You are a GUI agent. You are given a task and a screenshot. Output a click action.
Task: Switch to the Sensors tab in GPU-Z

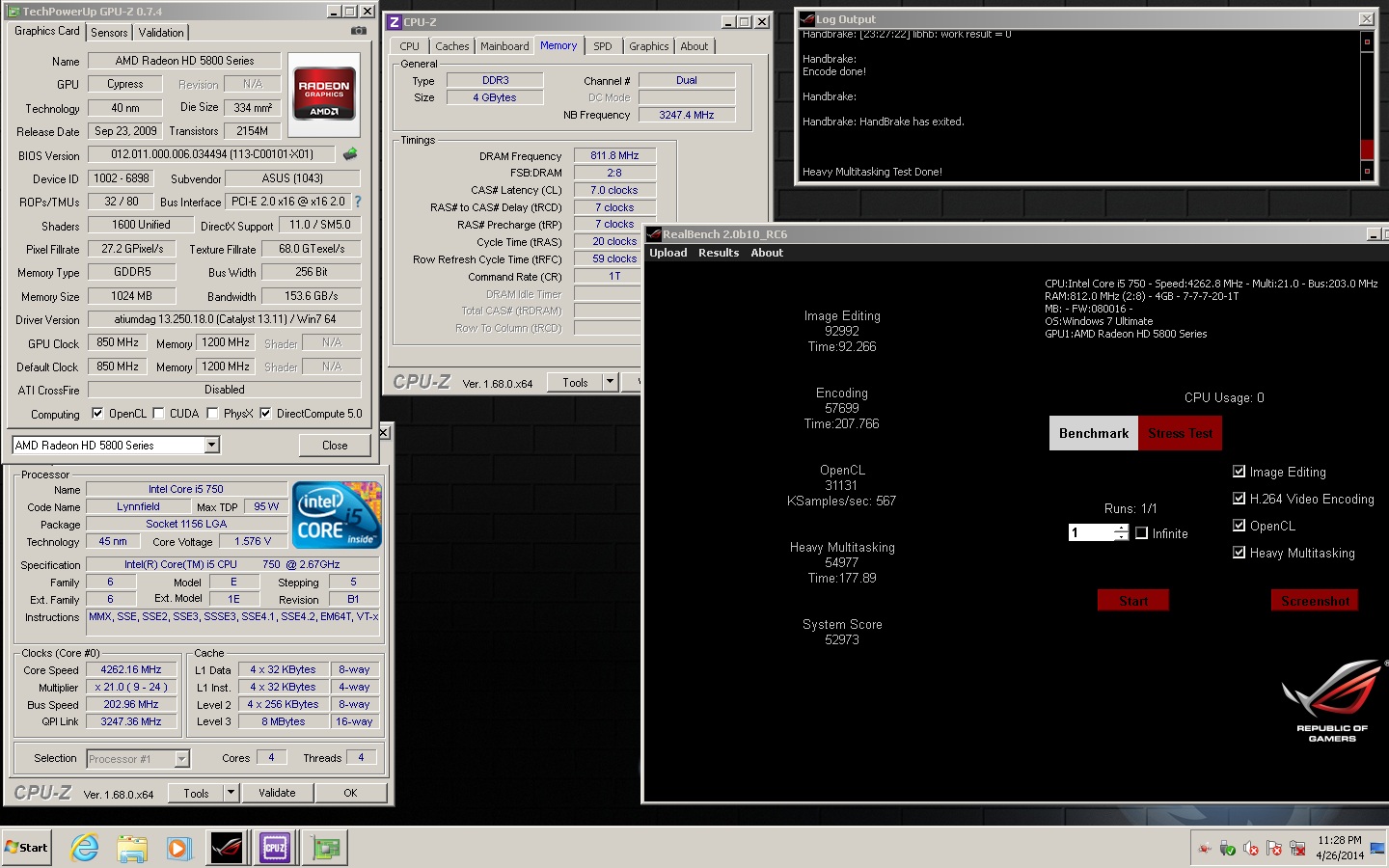109,33
